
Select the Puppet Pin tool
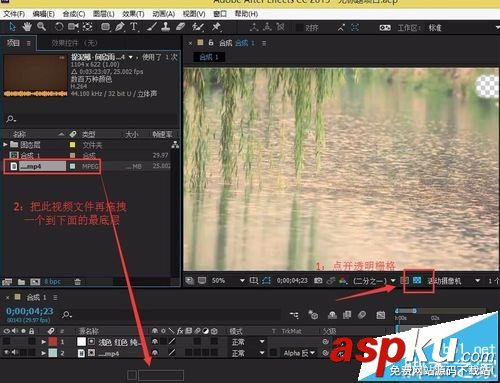point(216,27)
